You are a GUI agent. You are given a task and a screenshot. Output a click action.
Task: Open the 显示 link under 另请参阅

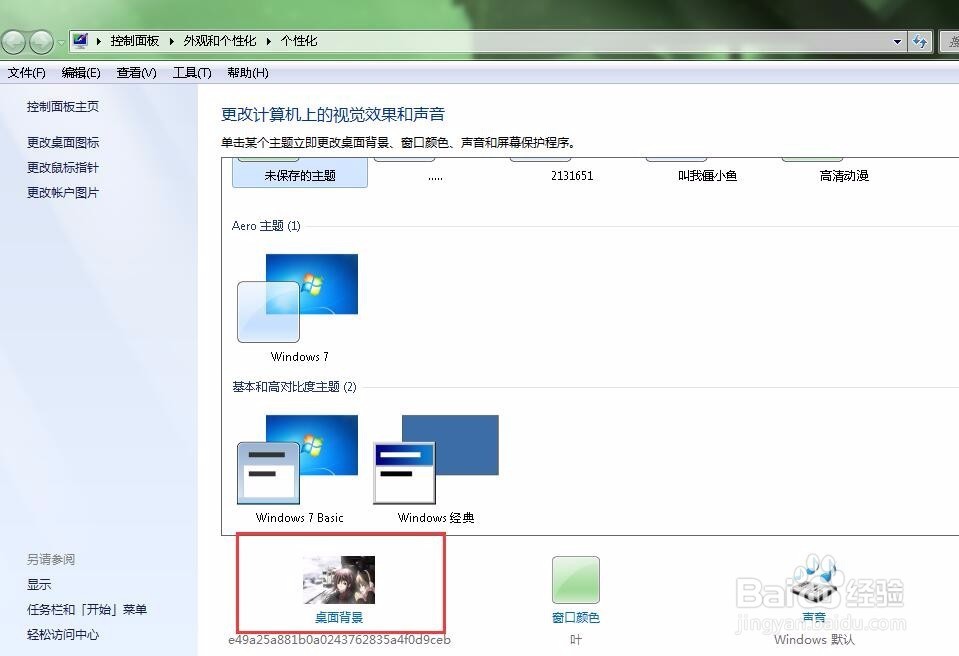pyautogui.click(x=39, y=584)
